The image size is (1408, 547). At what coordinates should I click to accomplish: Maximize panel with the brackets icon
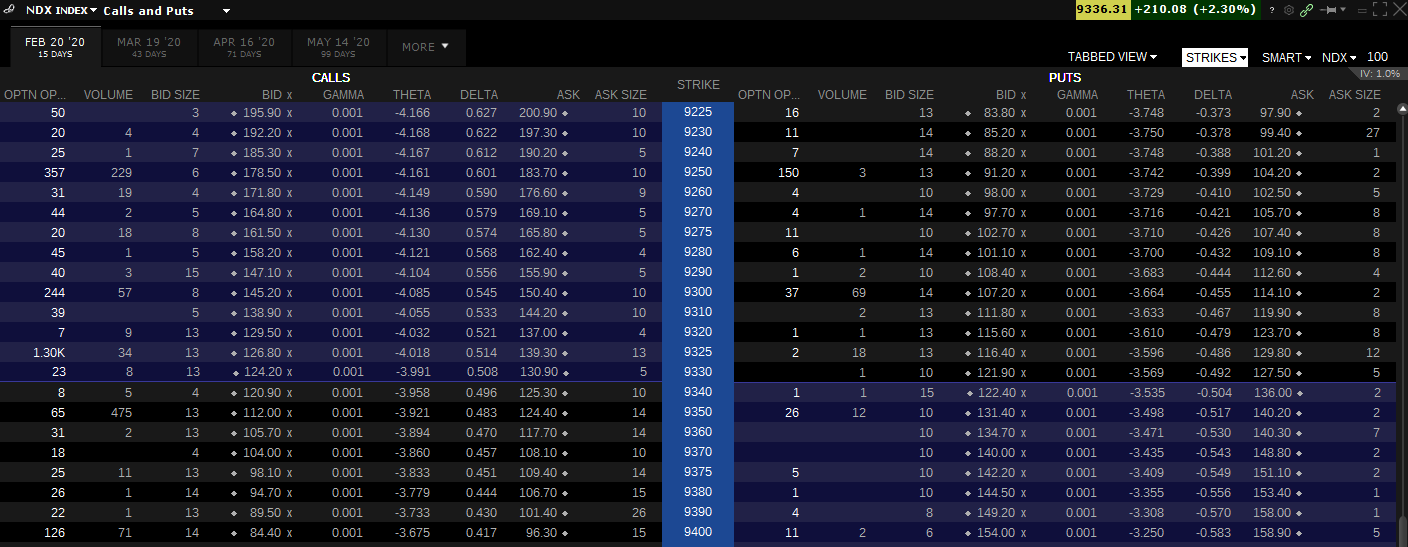pyautogui.click(x=1380, y=10)
